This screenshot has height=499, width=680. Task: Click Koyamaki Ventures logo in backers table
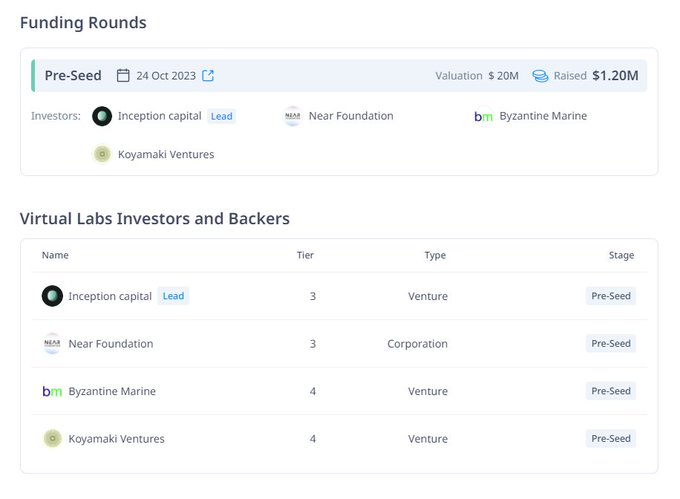click(52, 439)
